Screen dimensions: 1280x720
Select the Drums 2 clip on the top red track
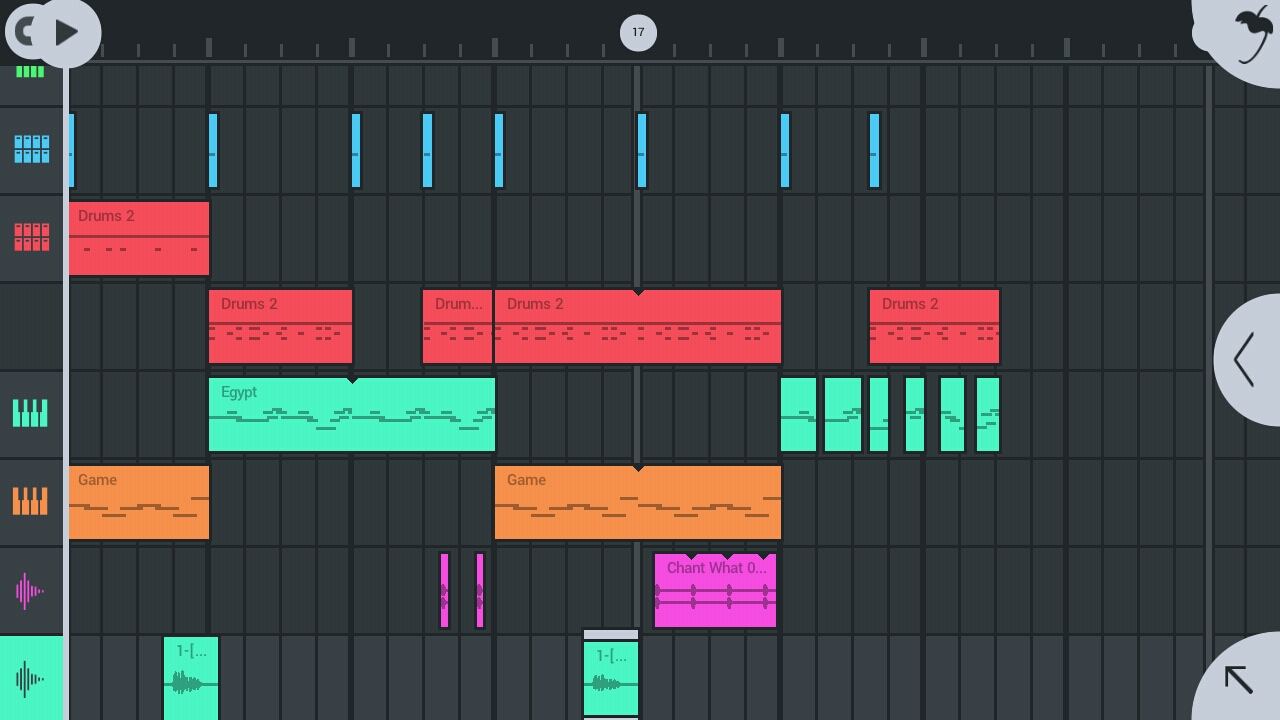pyautogui.click(x=139, y=238)
